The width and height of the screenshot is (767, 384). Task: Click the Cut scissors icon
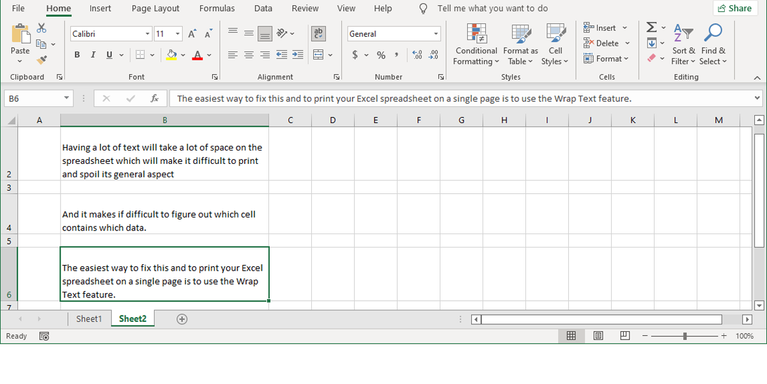click(x=42, y=28)
